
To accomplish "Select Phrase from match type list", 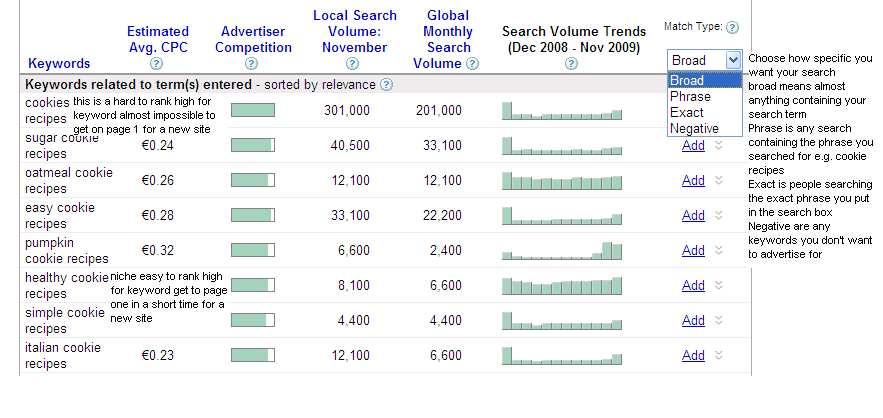I will click(690, 97).
